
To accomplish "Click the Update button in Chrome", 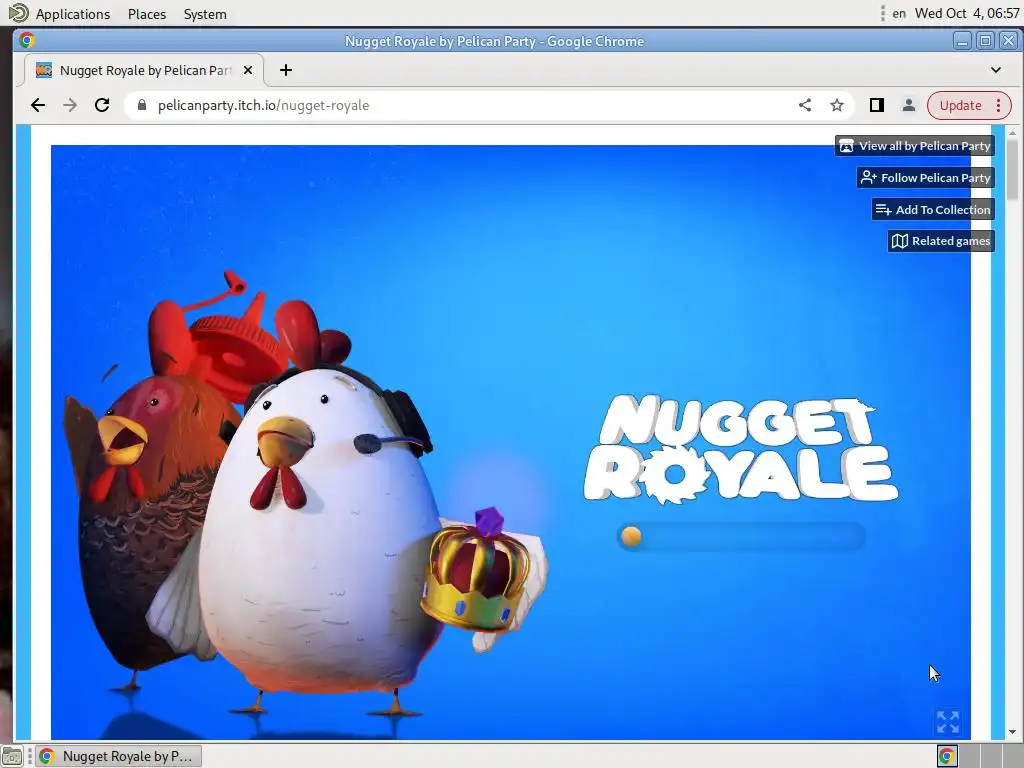I will click(x=960, y=105).
